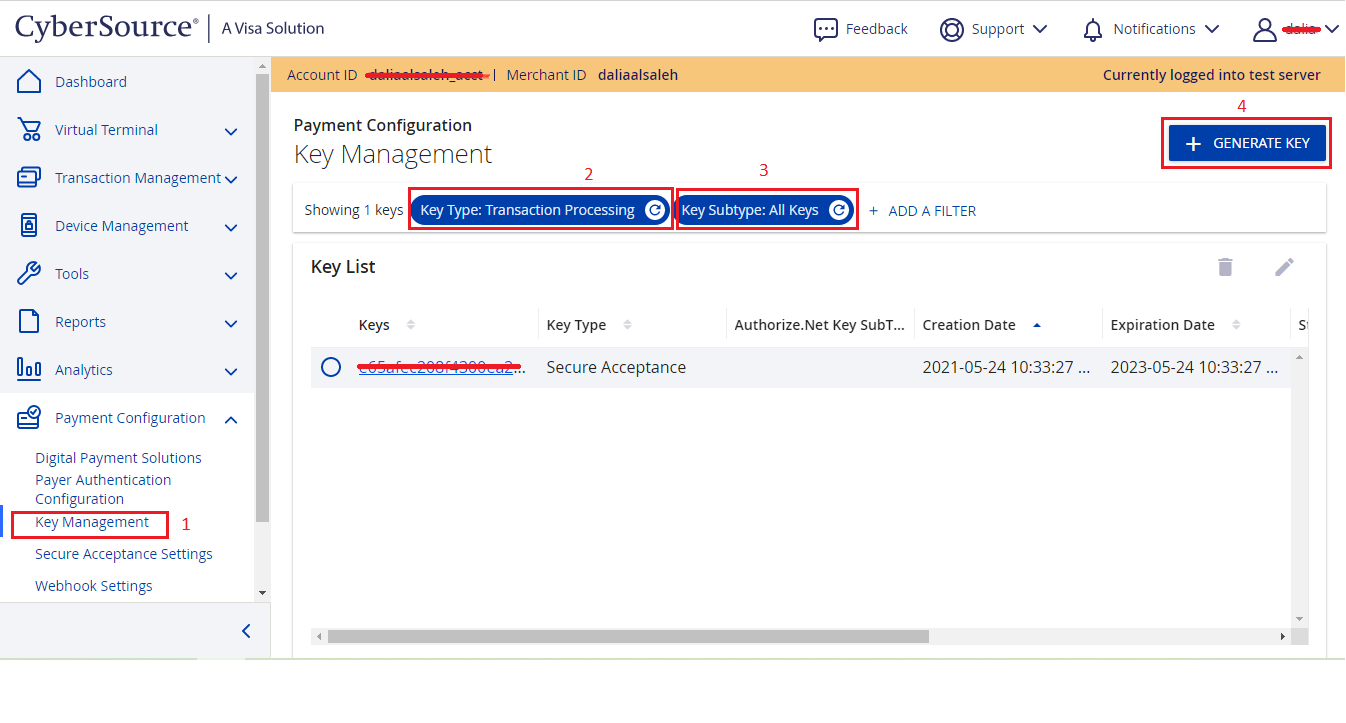This screenshot has height=723, width=1346.
Task: Select the Secure Acceptance key radio button
Action: [331, 367]
